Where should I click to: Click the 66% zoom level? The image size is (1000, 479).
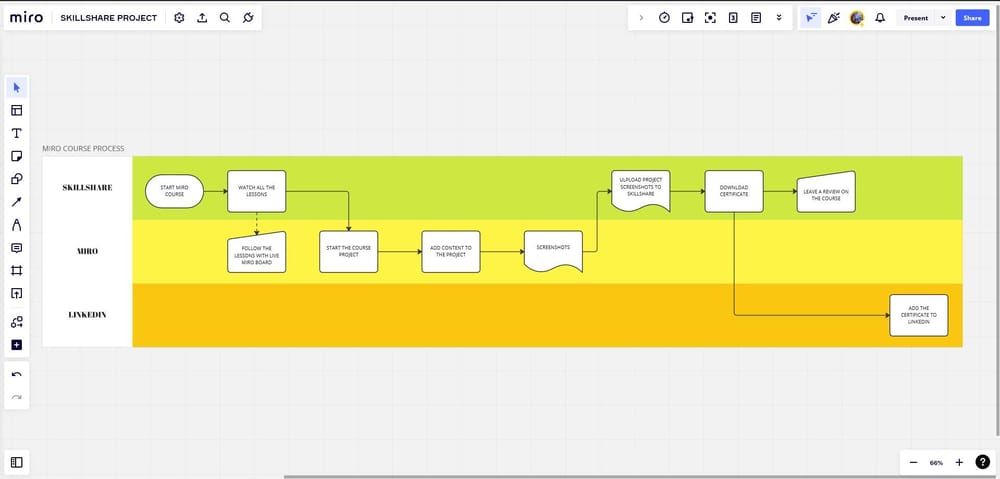point(936,462)
